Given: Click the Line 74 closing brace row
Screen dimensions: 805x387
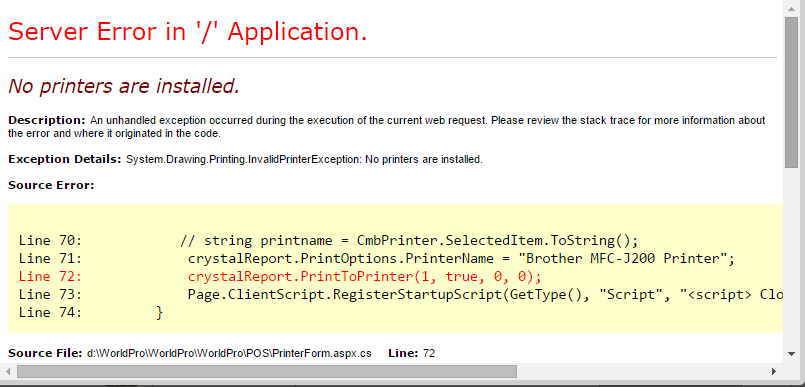Looking at the screenshot, I should click(x=91, y=313).
